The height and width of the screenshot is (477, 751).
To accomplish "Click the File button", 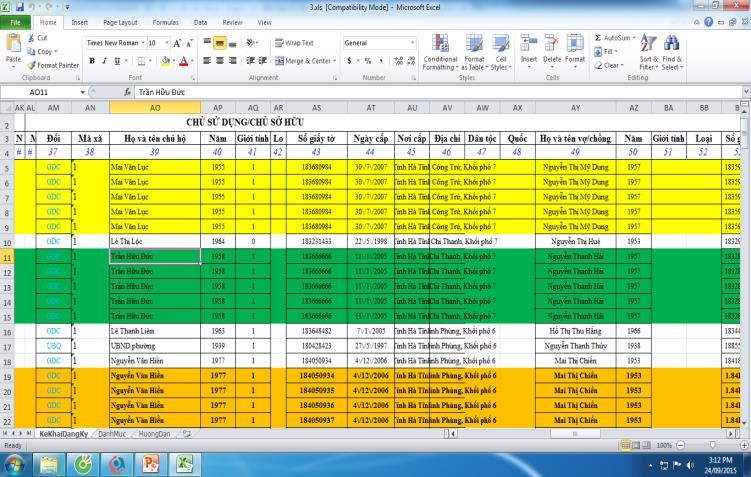I will coord(16,21).
